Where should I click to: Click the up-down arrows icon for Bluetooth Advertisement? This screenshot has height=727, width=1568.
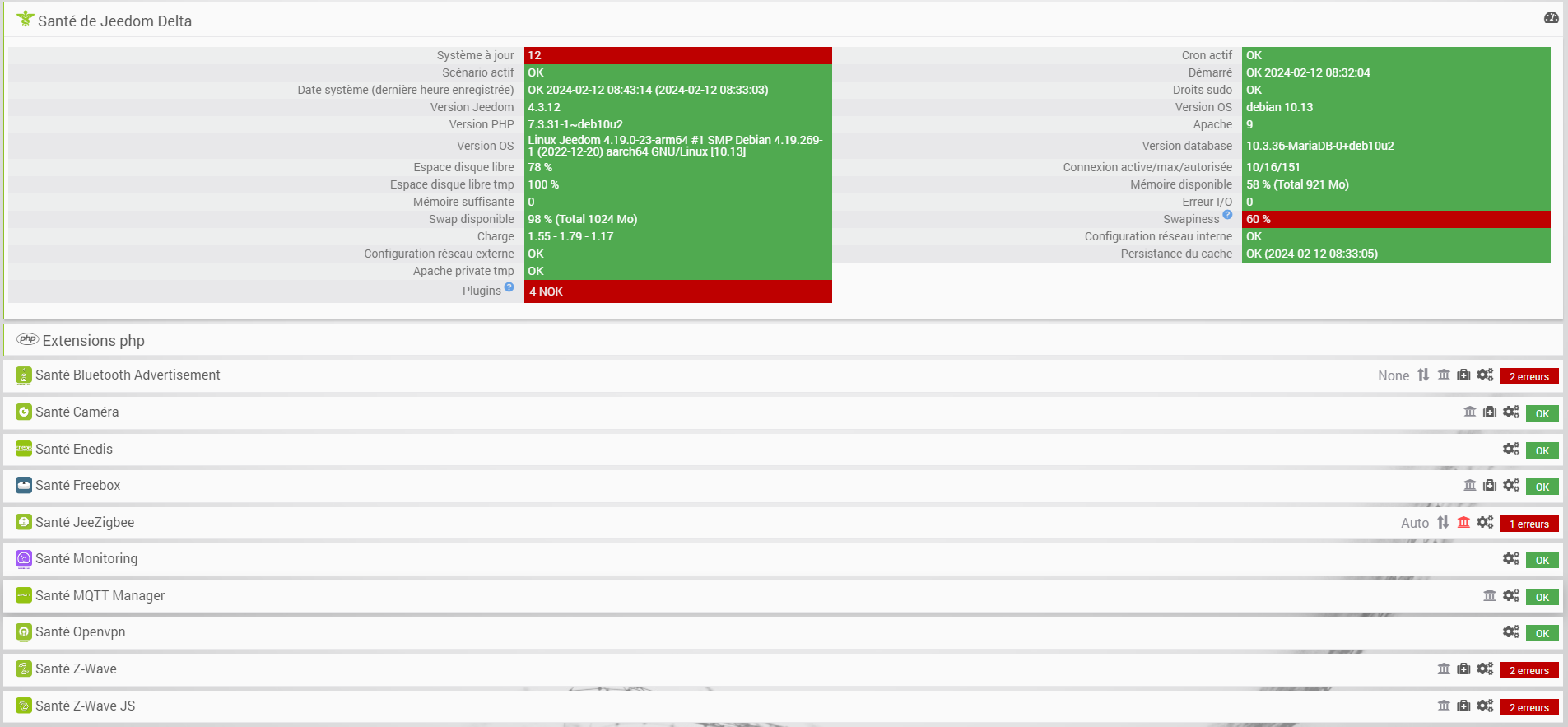[1423, 375]
